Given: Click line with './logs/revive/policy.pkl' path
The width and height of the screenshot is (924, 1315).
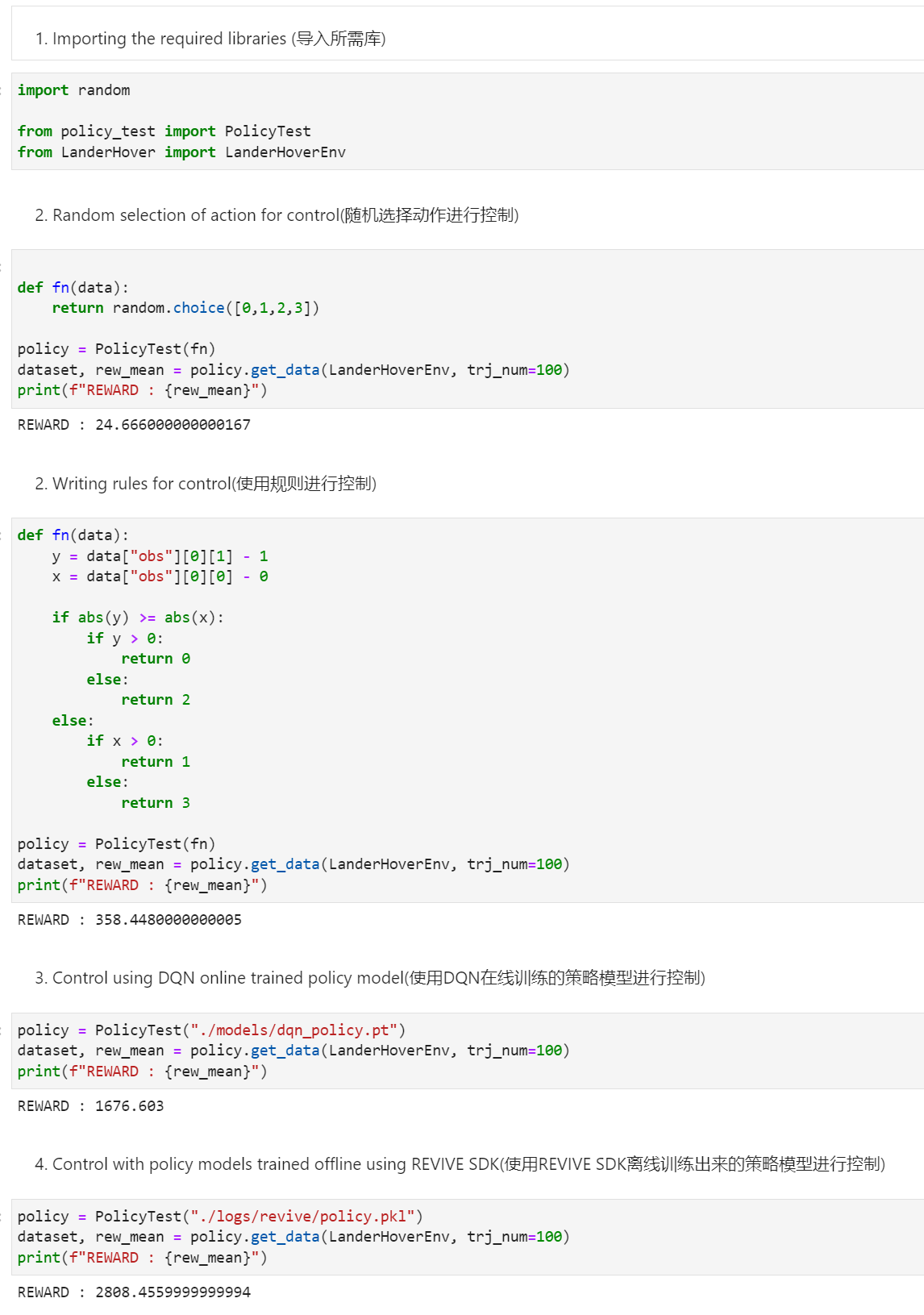Looking at the screenshot, I should pos(220,1217).
